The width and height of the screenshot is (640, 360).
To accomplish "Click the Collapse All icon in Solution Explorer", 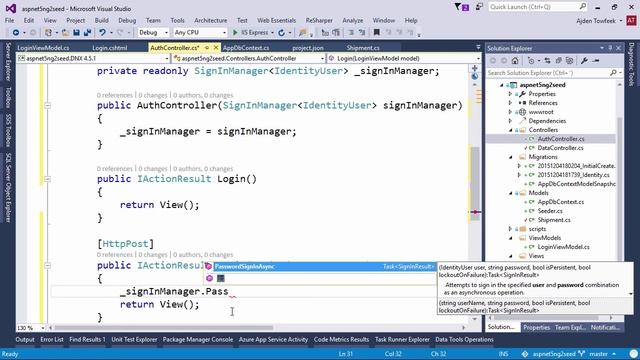I will tap(558, 61).
